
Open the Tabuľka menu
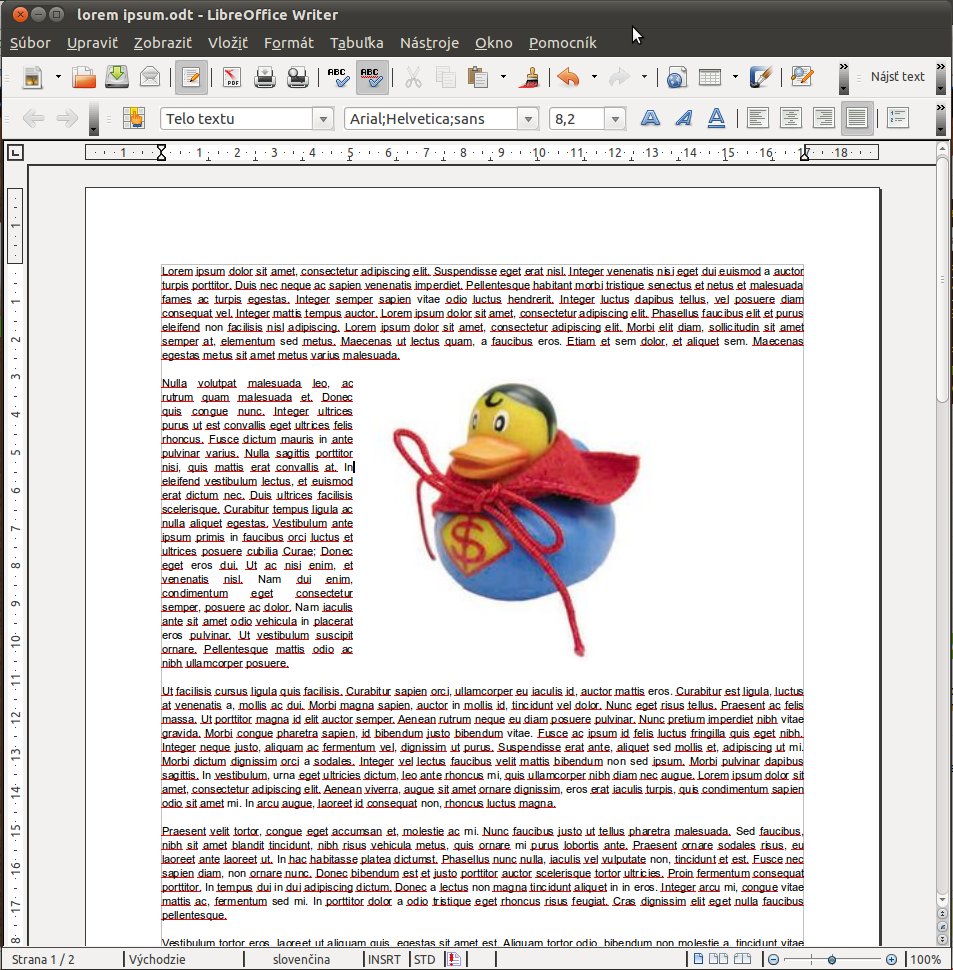[356, 43]
